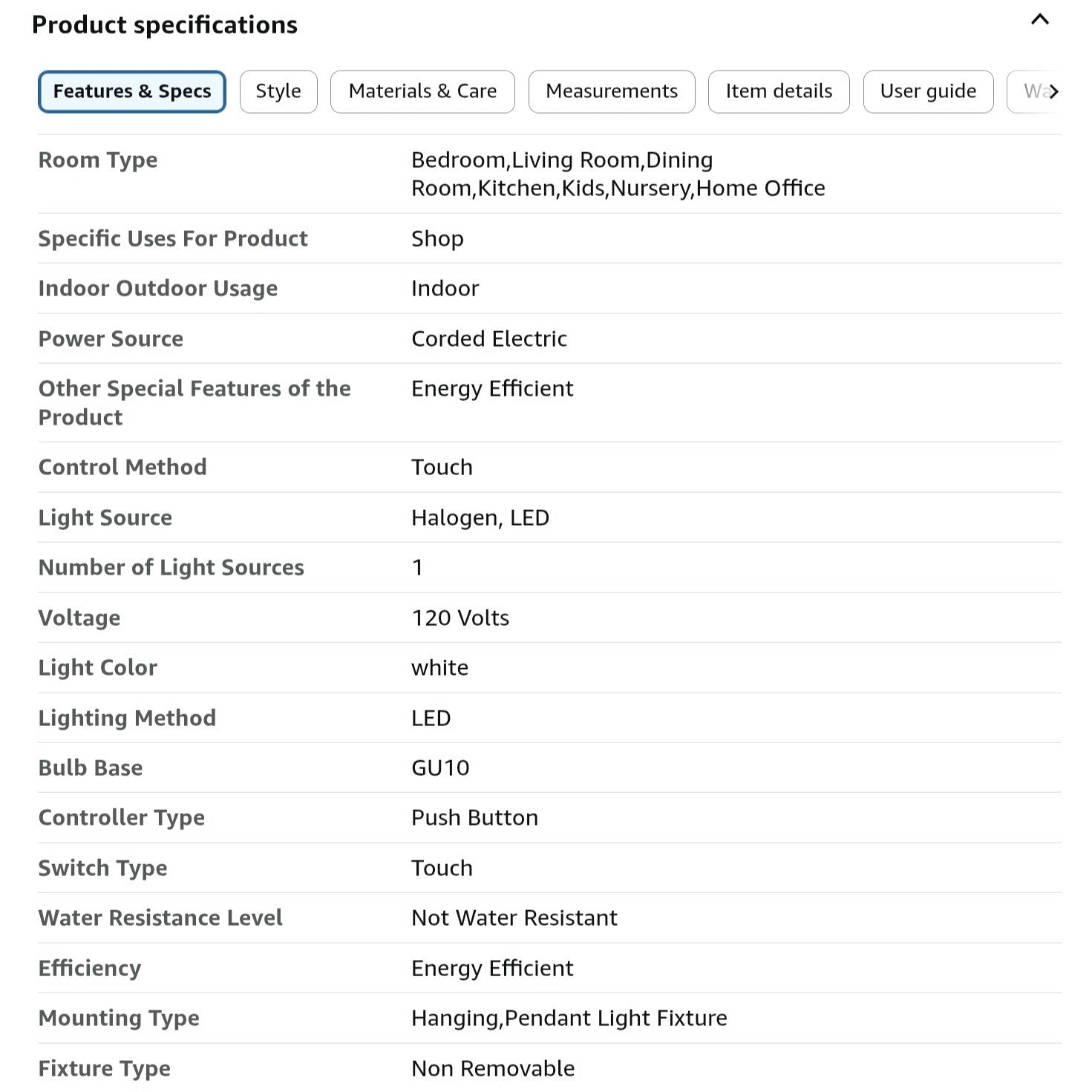Click the Not Water Resistant value
Viewport: 1092px width, 1092px height.
click(514, 918)
